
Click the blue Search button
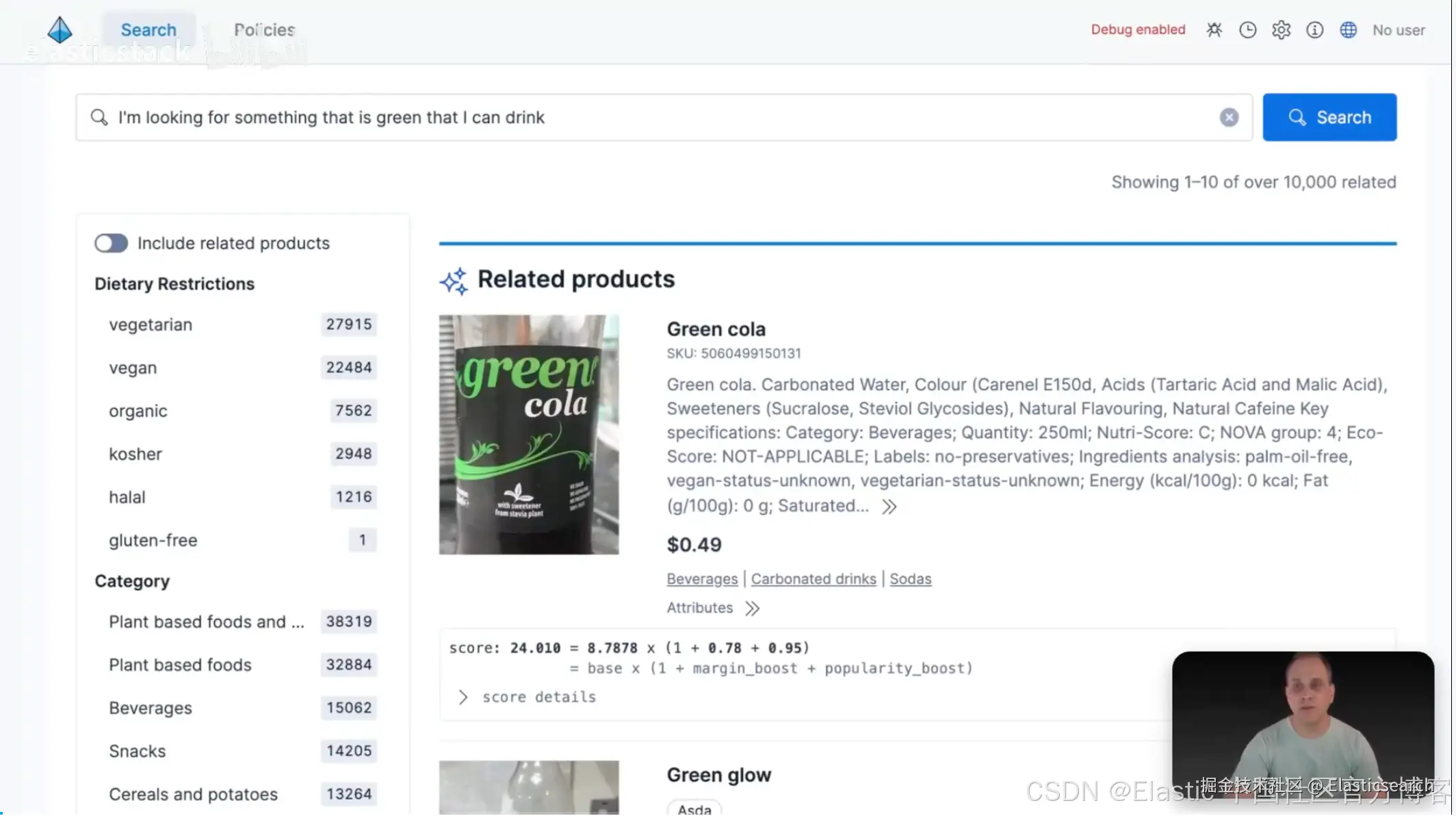click(1330, 118)
